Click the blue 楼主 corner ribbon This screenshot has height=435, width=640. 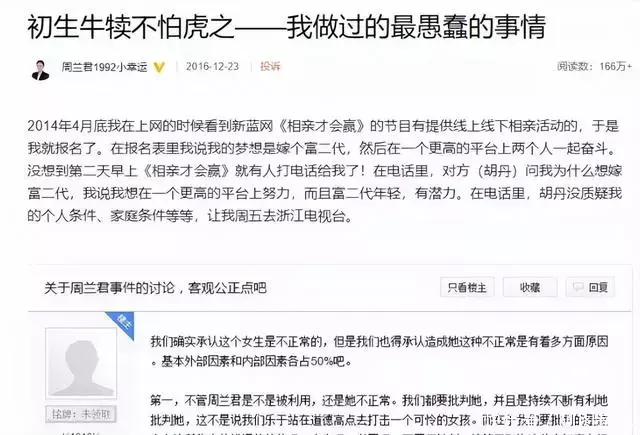tap(121, 324)
